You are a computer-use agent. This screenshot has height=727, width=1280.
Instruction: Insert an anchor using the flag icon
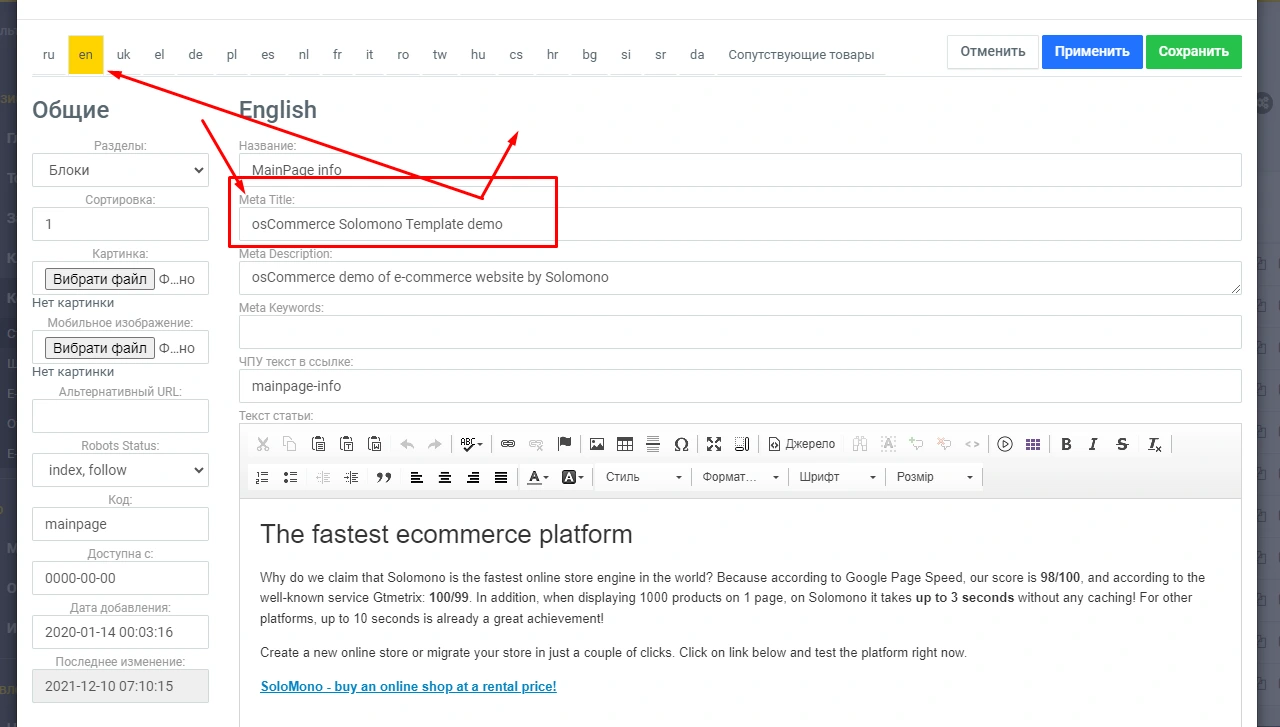[564, 444]
